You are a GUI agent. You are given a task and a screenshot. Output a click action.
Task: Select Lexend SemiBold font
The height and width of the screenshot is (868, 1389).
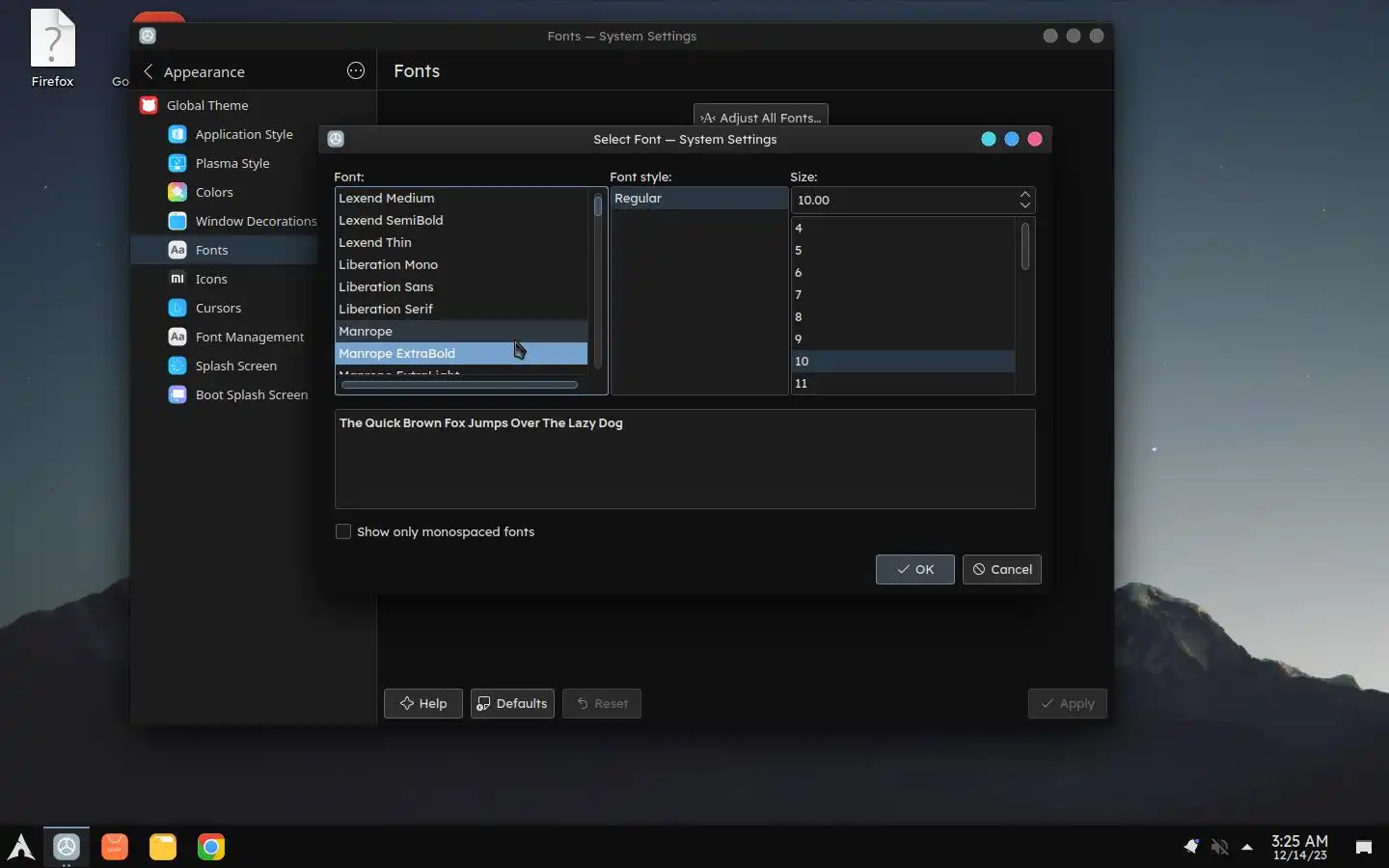(461, 220)
